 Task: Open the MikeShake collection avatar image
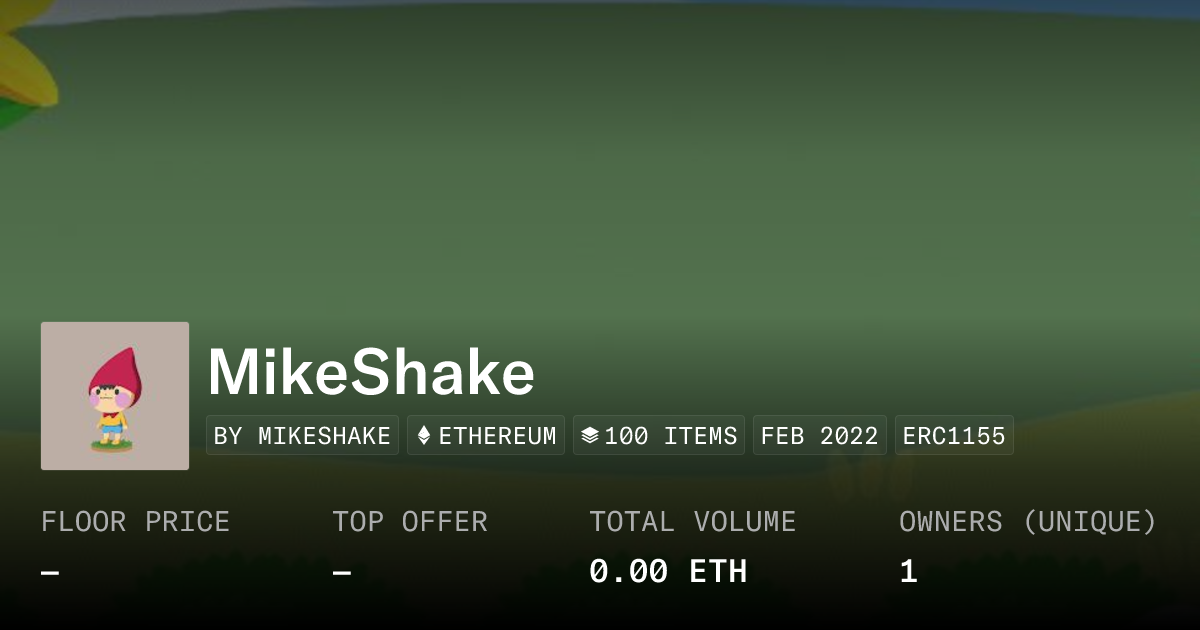point(115,396)
